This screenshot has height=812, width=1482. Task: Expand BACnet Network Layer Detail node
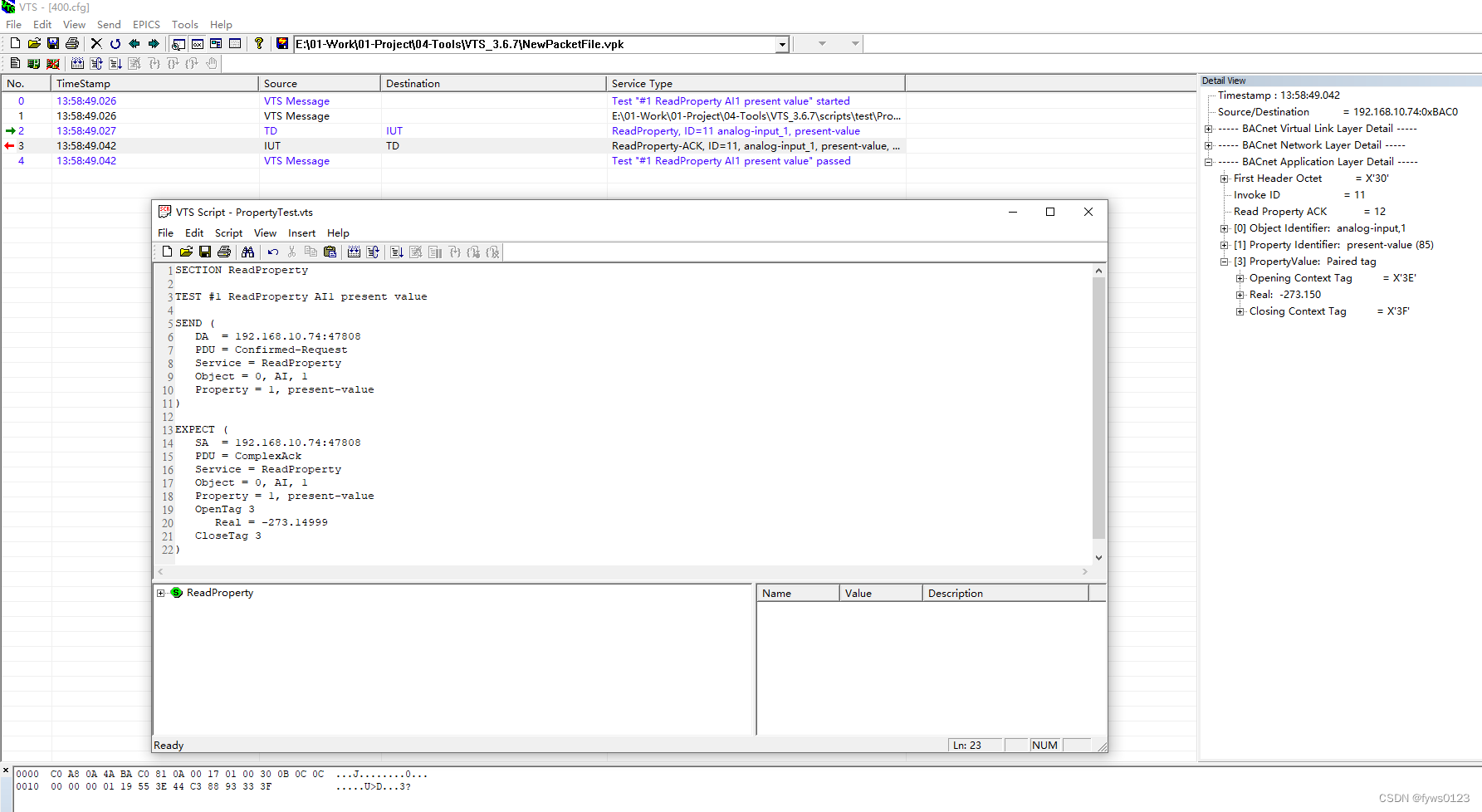tap(1209, 145)
